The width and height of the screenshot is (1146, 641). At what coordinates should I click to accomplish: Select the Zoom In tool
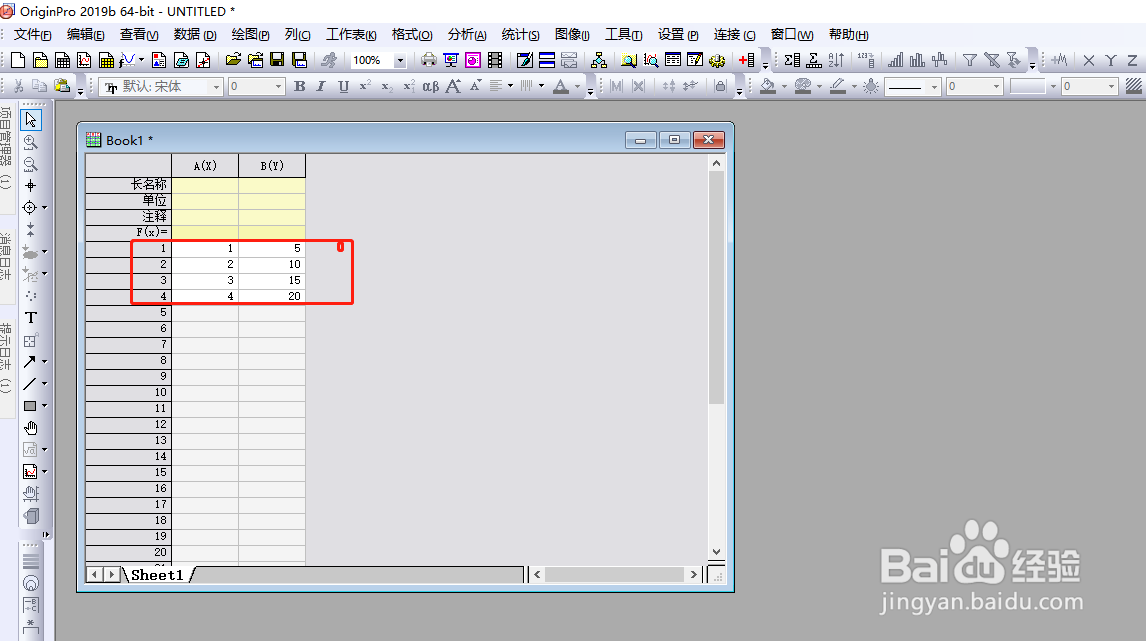(x=30, y=142)
